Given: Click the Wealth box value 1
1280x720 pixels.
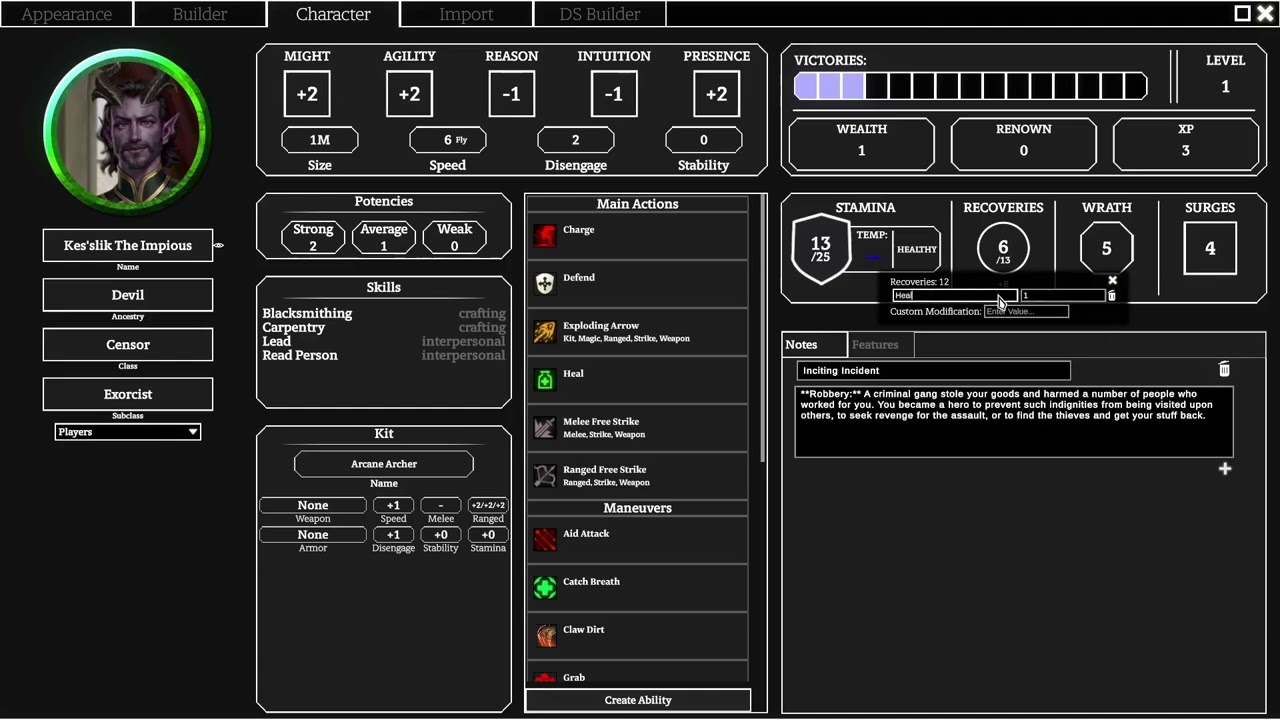Looking at the screenshot, I should 861,143.
